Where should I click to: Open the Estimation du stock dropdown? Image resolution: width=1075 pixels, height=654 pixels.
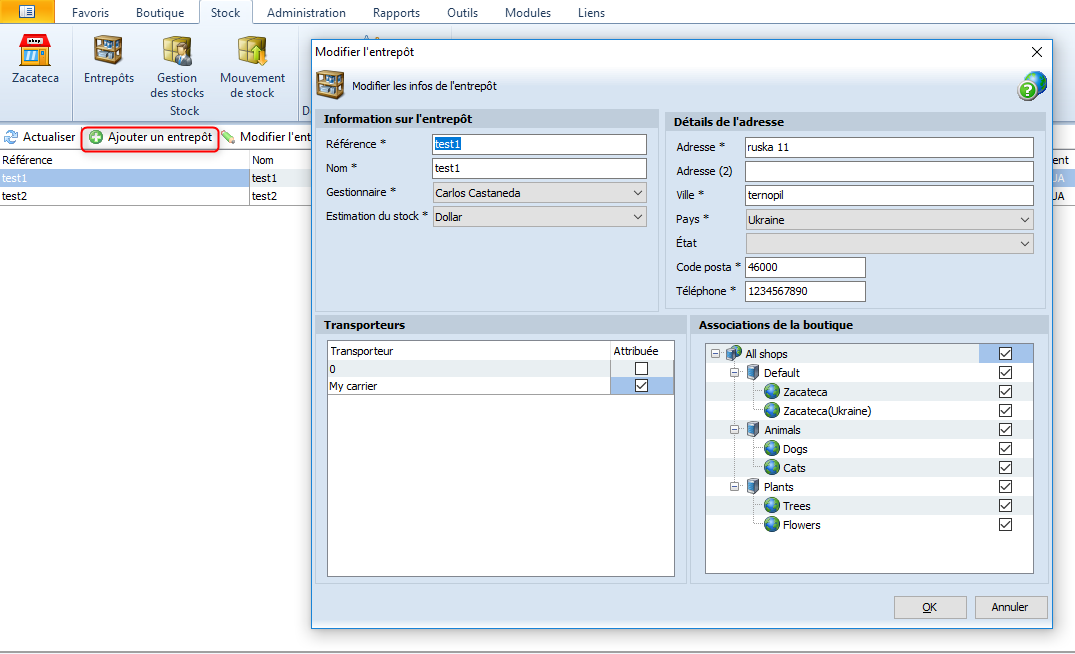coord(540,217)
